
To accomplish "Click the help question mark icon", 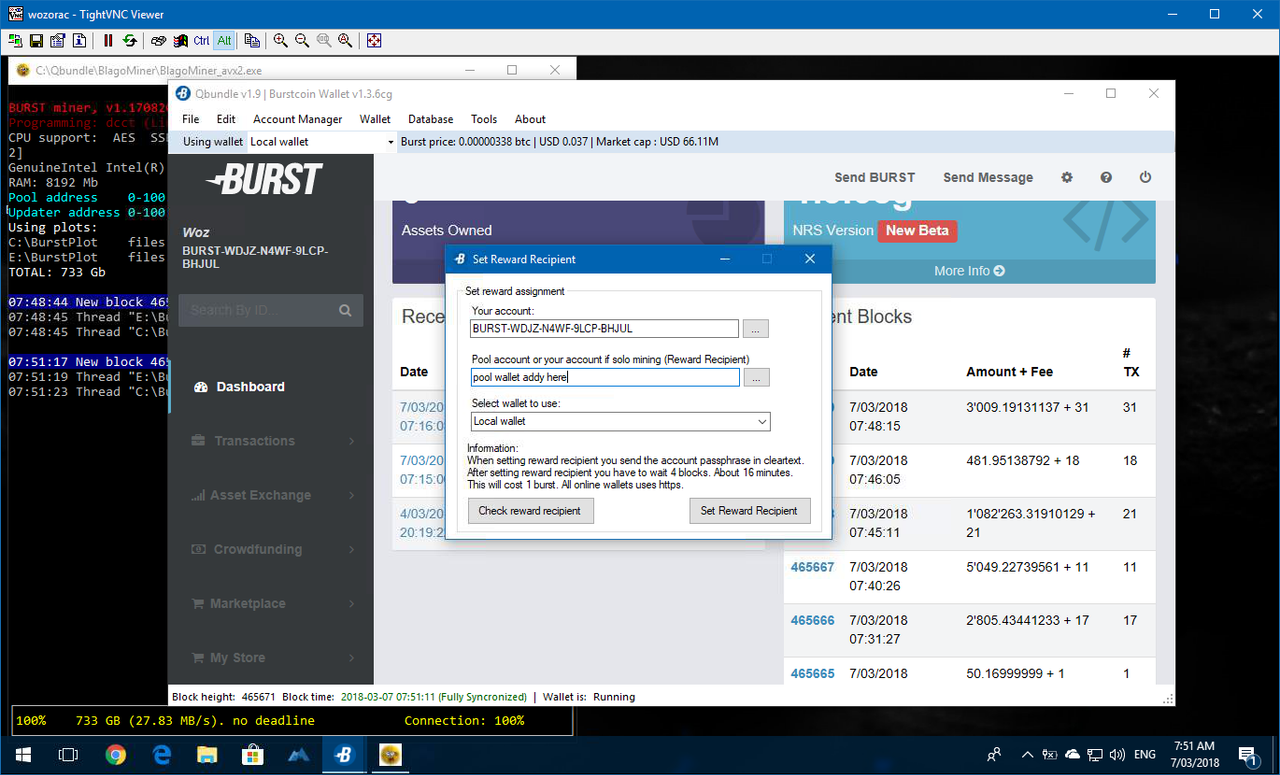I will pyautogui.click(x=1106, y=177).
